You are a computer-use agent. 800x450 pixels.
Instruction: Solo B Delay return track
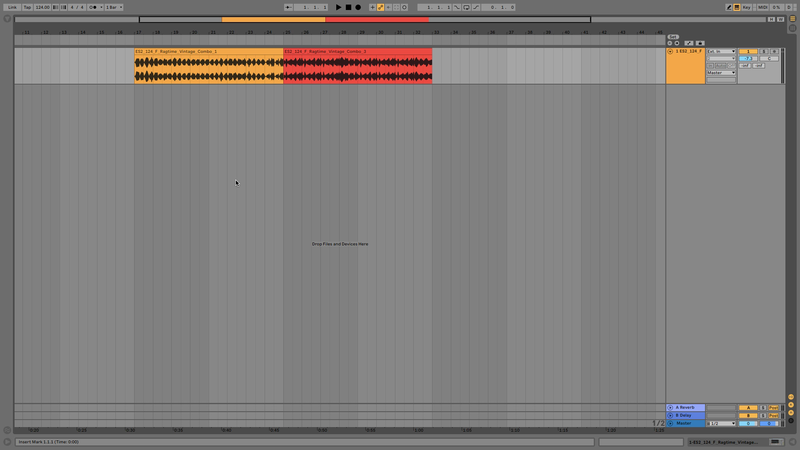pyautogui.click(x=763, y=415)
